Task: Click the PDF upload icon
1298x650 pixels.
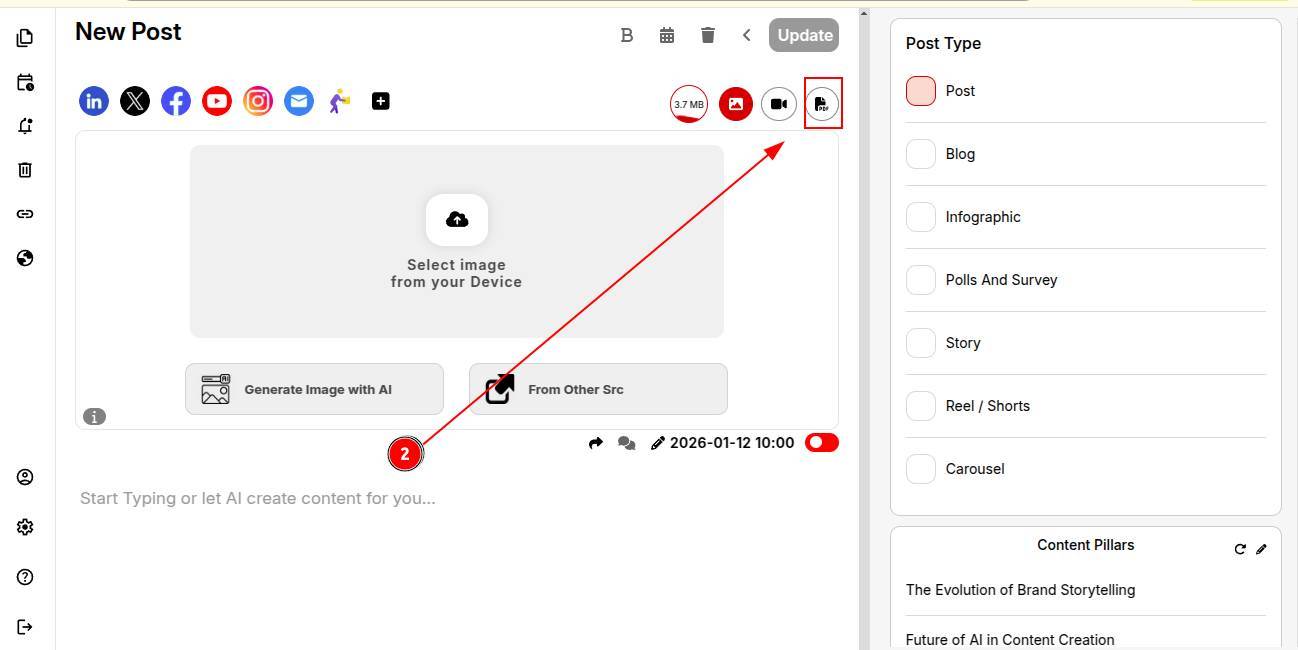Action: click(822, 104)
